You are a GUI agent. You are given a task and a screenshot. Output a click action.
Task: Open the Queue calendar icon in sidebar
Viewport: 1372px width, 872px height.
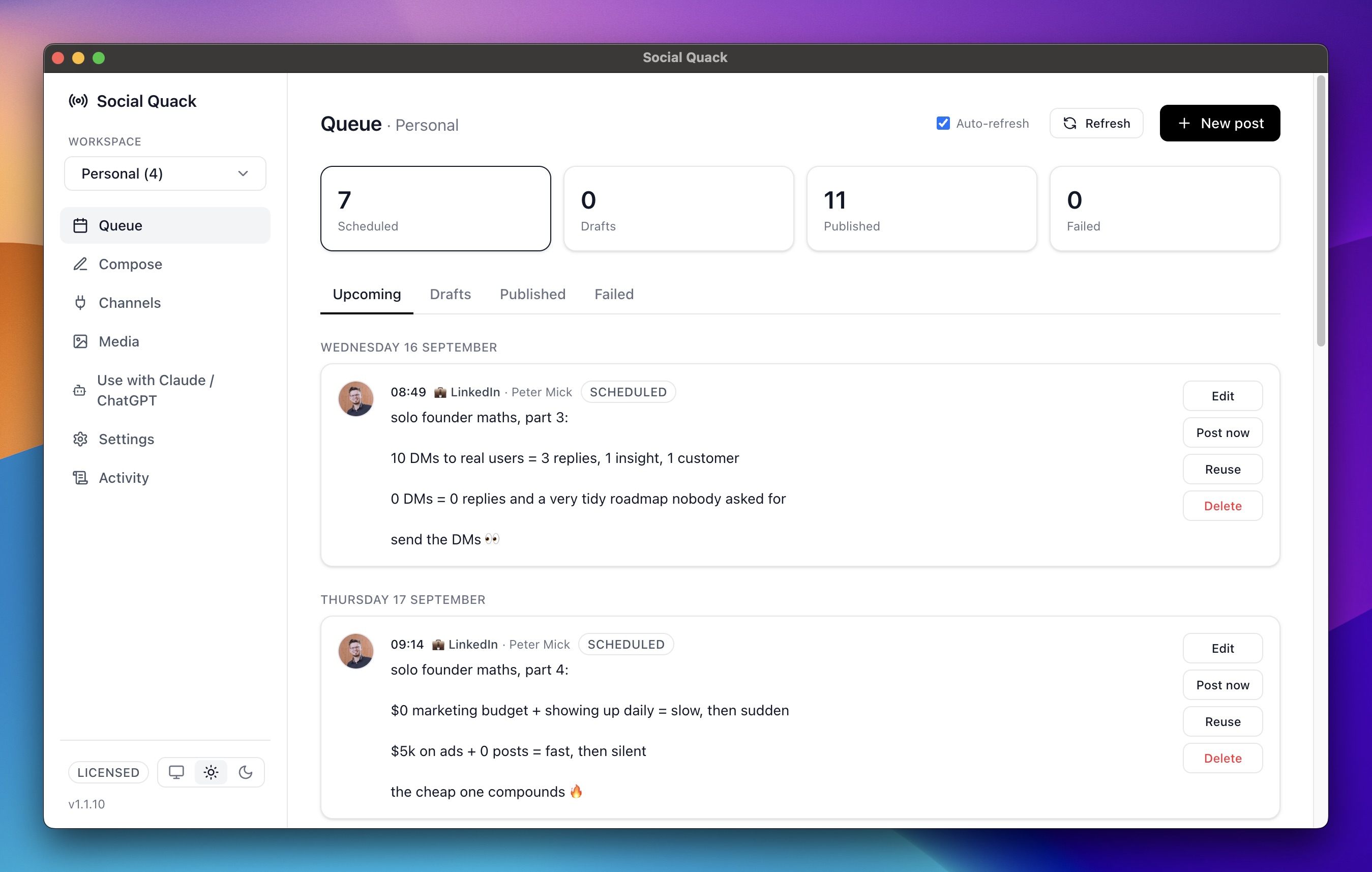pyautogui.click(x=80, y=226)
